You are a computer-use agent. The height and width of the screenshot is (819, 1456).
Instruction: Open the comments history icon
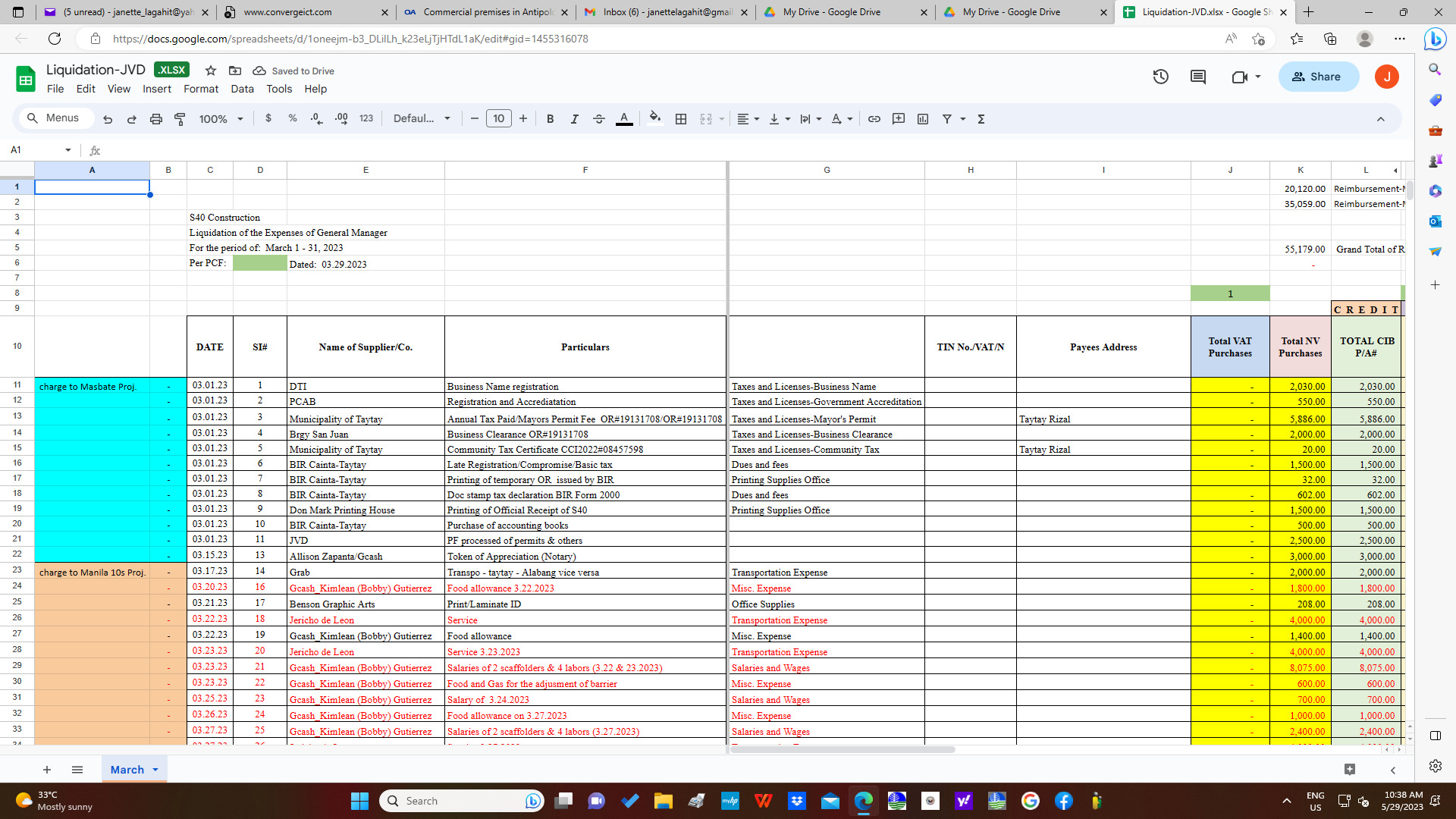pyautogui.click(x=1198, y=77)
